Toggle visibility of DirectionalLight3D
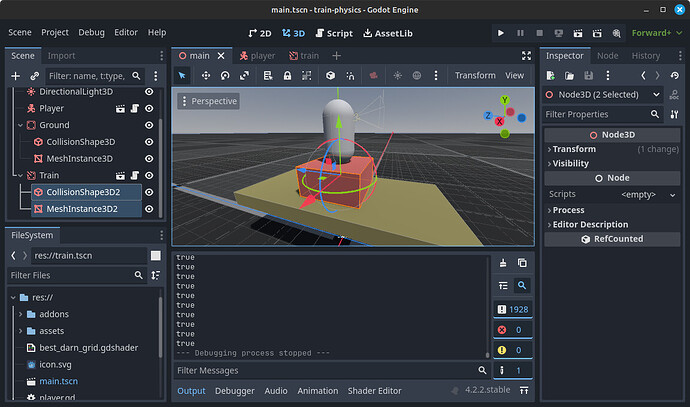The image size is (690, 407). pos(149,92)
